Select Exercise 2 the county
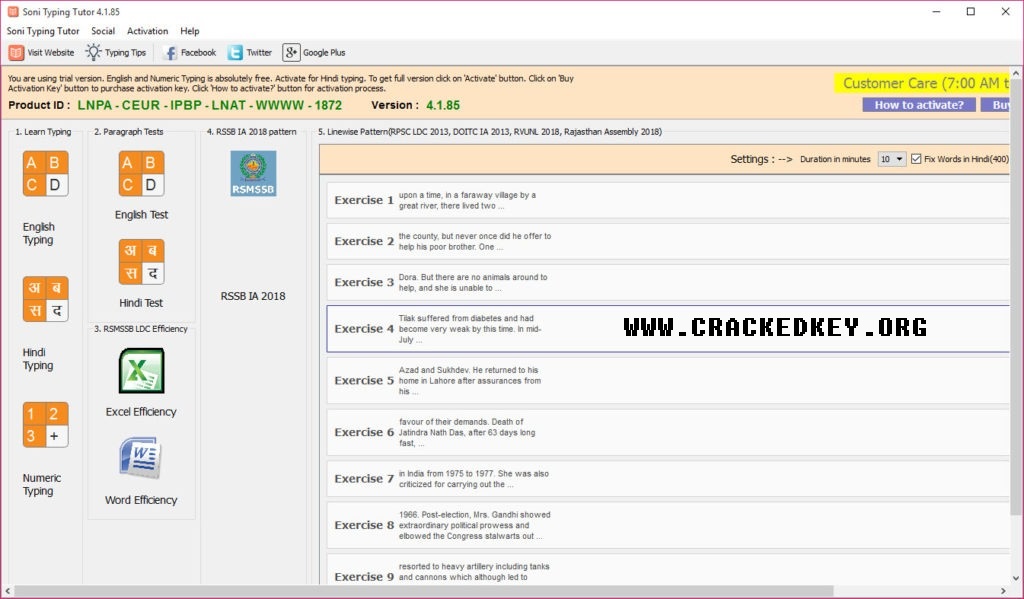Image resolution: width=1024 pixels, height=599 pixels. [668, 241]
